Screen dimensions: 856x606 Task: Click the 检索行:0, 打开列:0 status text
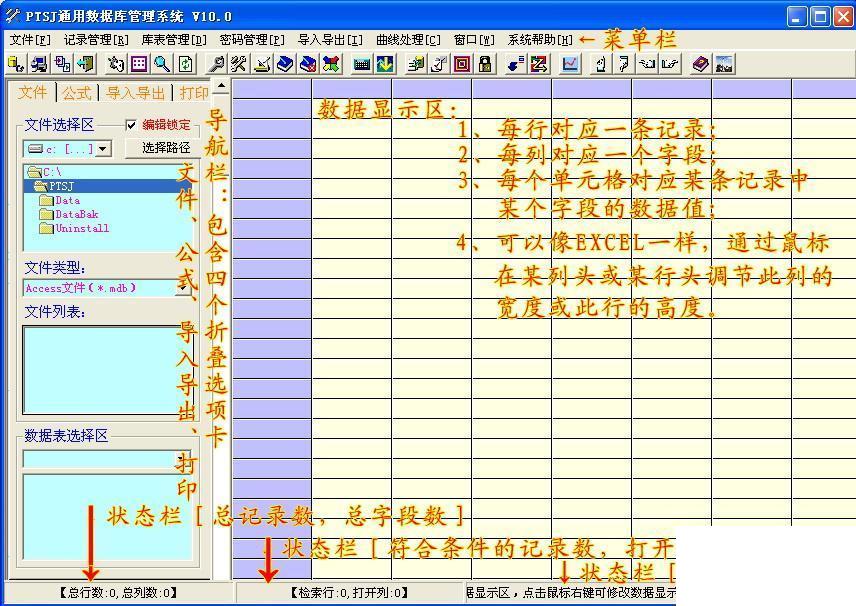(x=349, y=593)
